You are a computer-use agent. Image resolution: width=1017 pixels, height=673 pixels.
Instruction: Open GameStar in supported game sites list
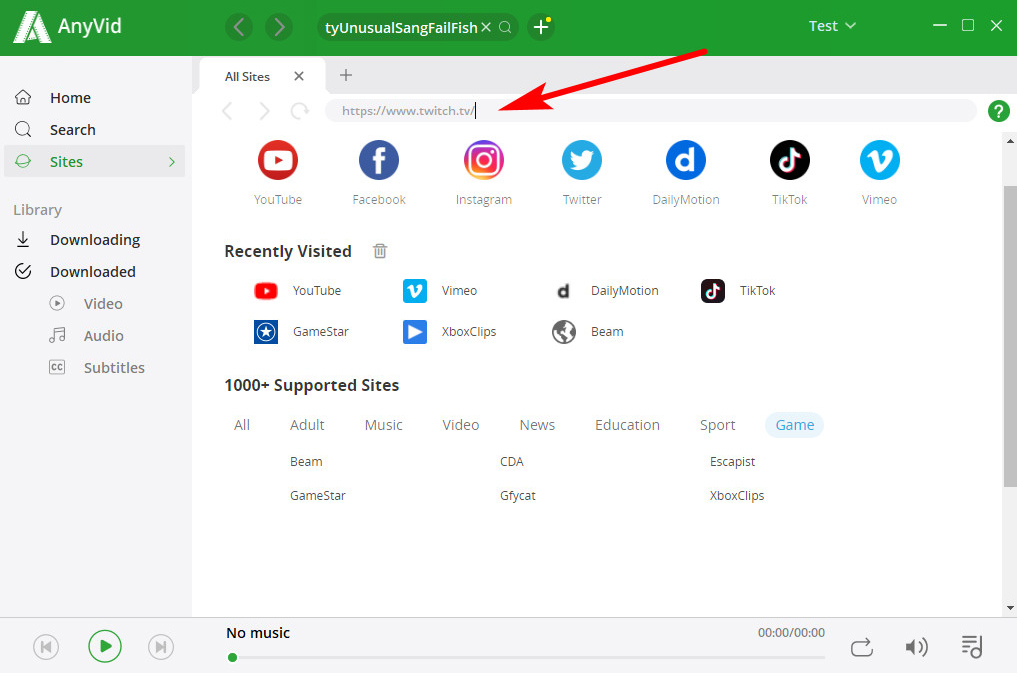(318, 495)
